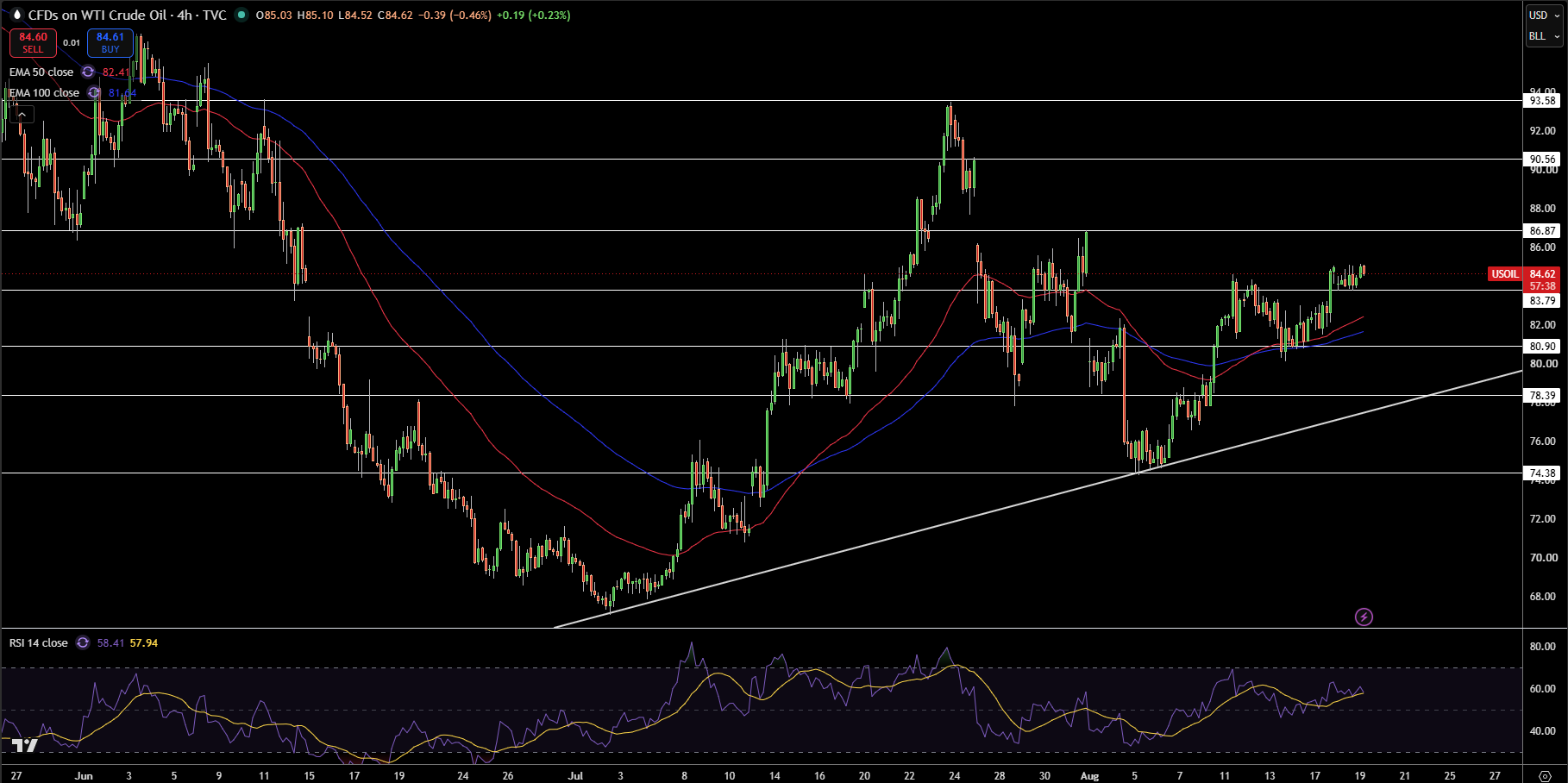Click the 0.01 spread value
The height and width of the screenshot is (783, 1568).
point(72,42)
